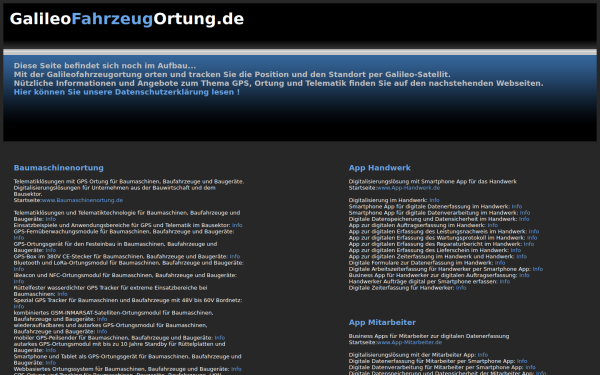
Task: Open Info for GPS-Ortungsgerät für den Festeinbau
Action: [51, 250]
